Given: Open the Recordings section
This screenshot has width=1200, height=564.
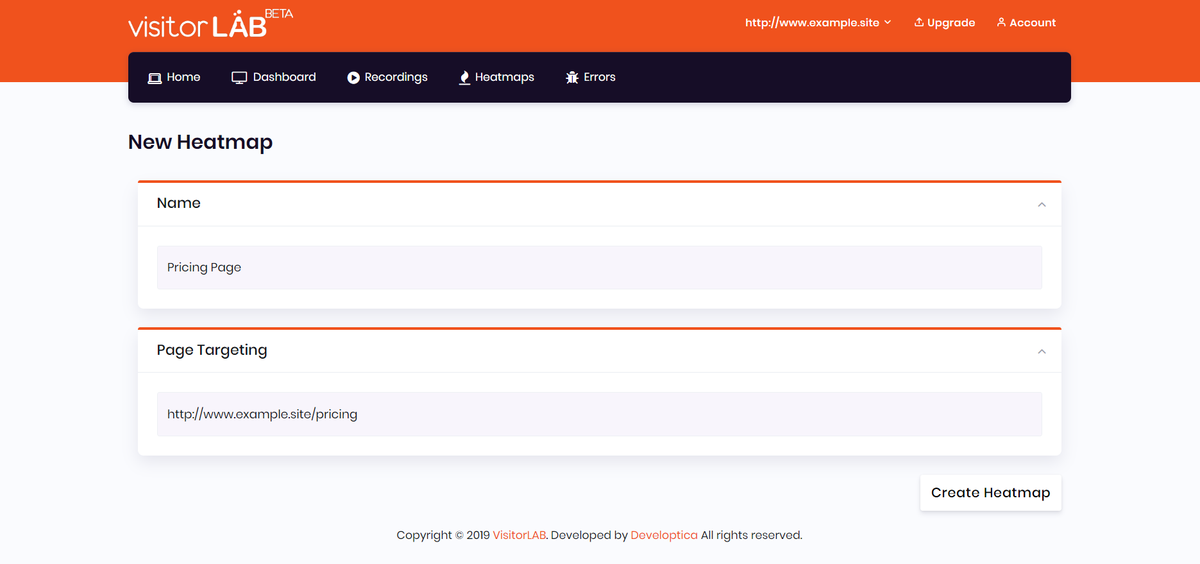Looking at the screenshot, I should pos(387,77).
